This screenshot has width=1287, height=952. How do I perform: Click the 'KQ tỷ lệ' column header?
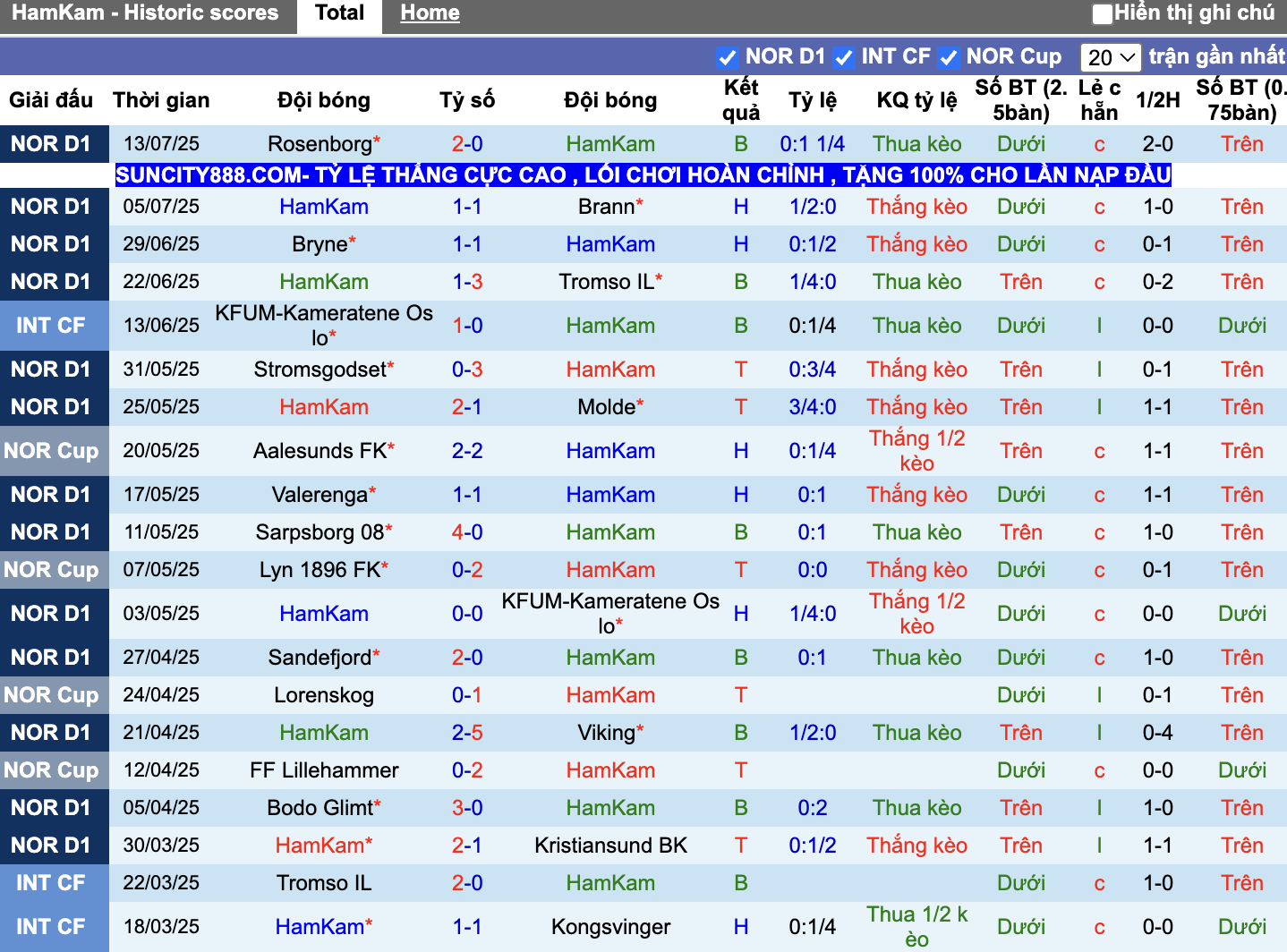tap(916, 100)
